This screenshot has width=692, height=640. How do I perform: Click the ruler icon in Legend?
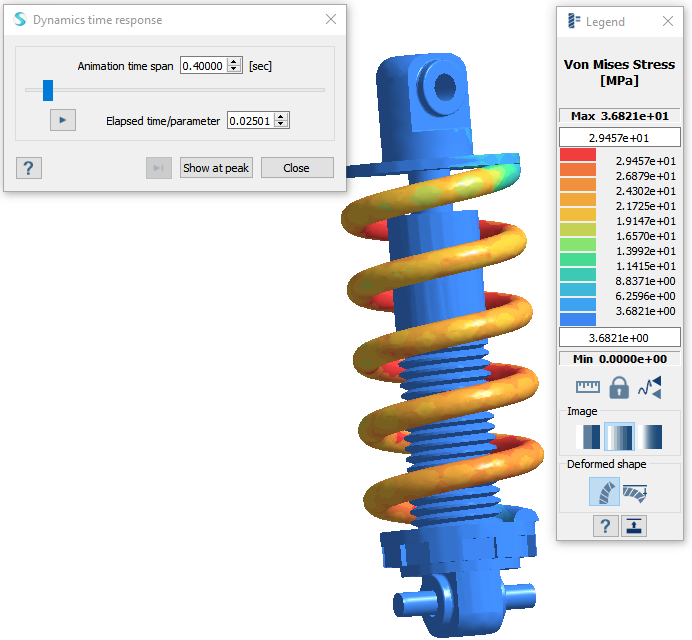click(587, 387)
